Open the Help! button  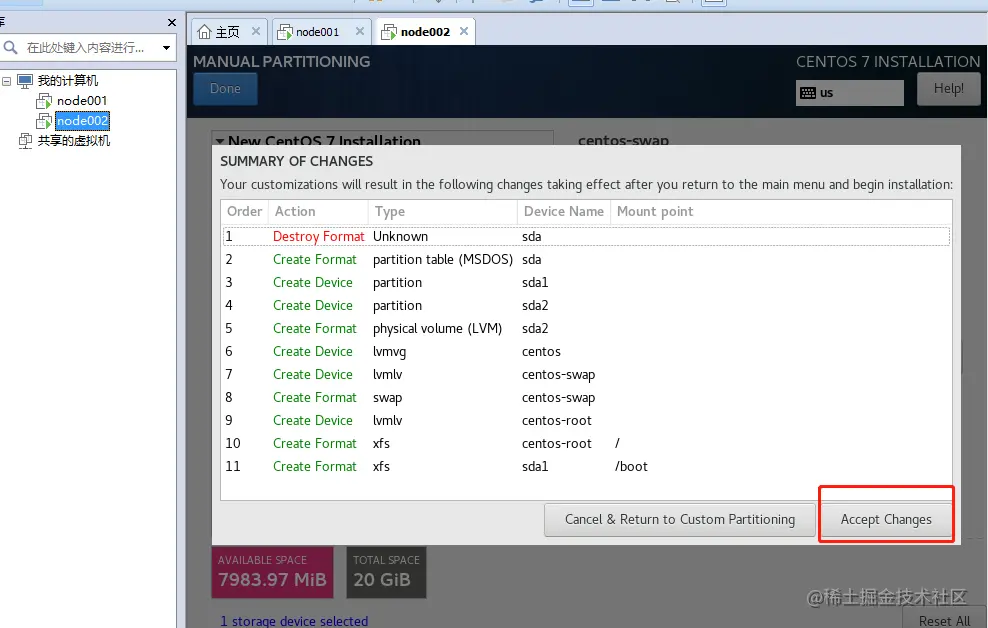pos(948,89)
